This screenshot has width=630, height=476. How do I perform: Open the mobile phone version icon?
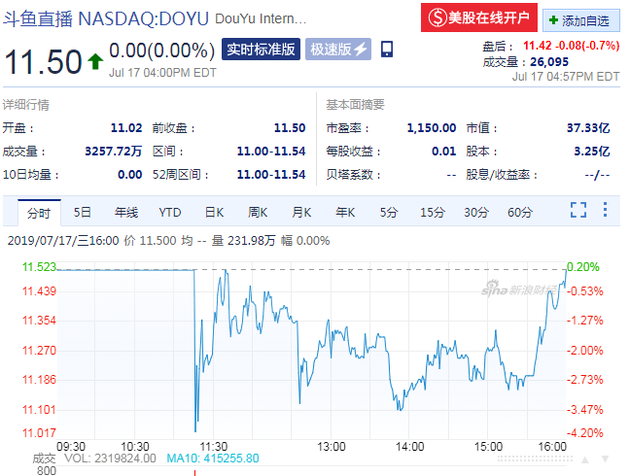click(387, 49)
